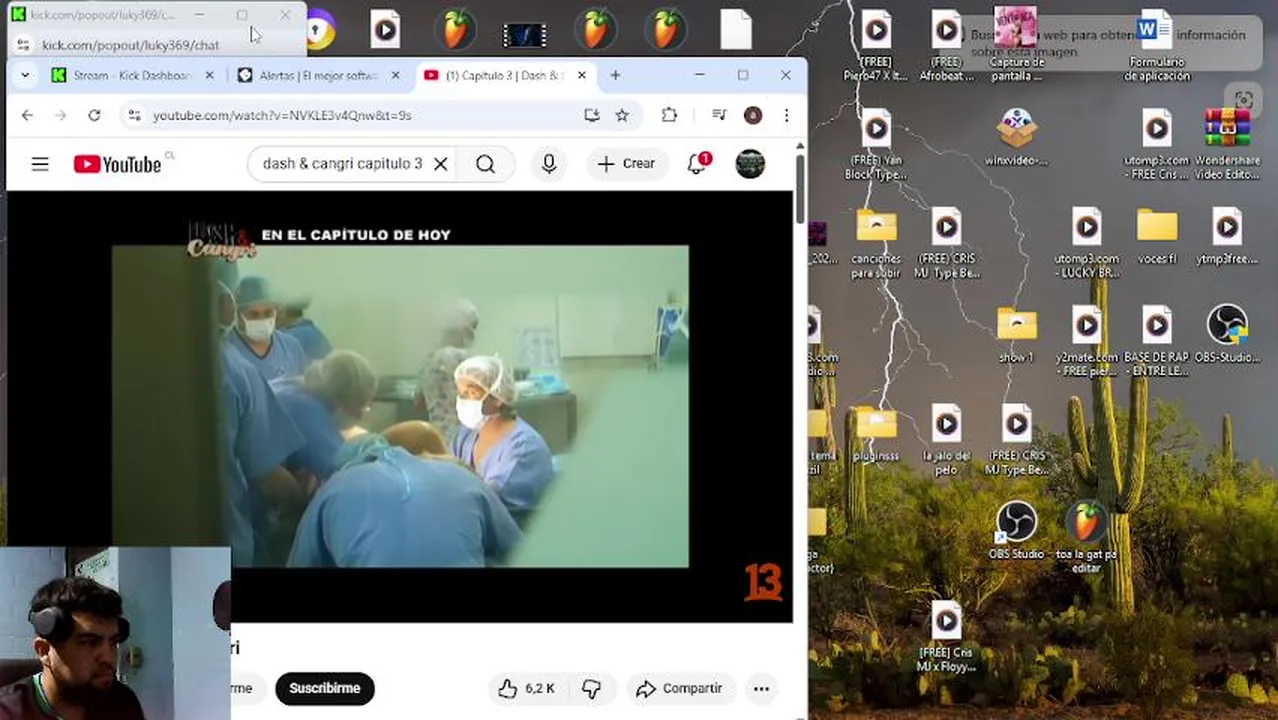Screen dimensions: 1278x720
Task: Open the 'pluginsss' folder
Action: coord(876,433)
